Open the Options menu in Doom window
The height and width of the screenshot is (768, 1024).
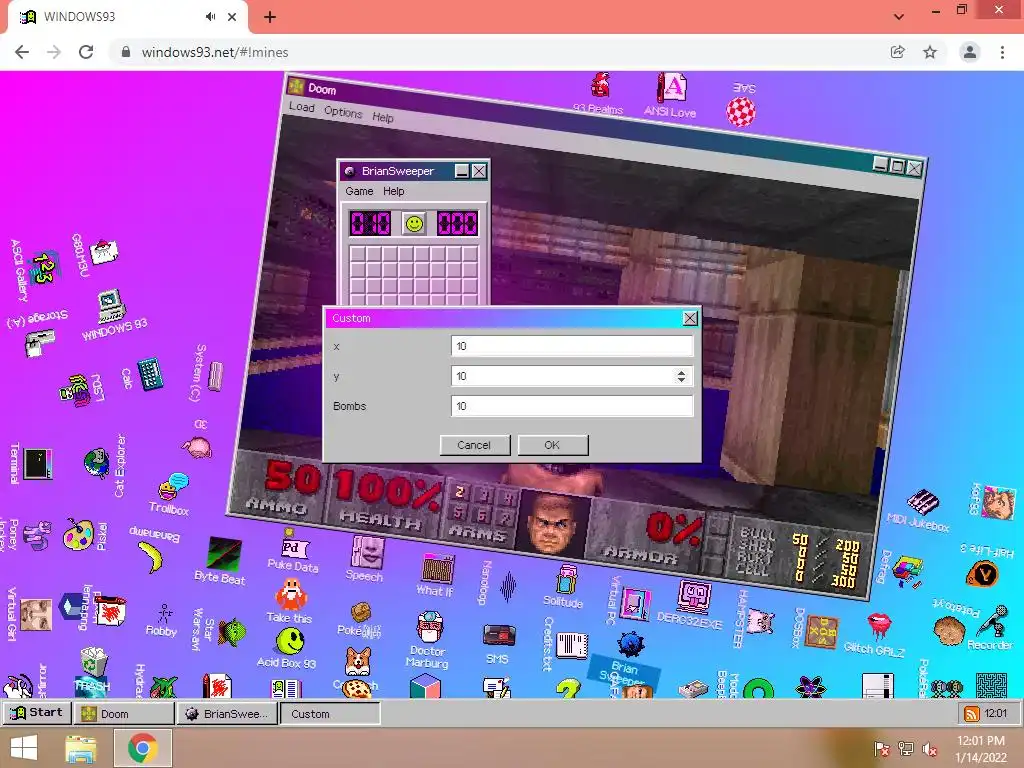343,112
